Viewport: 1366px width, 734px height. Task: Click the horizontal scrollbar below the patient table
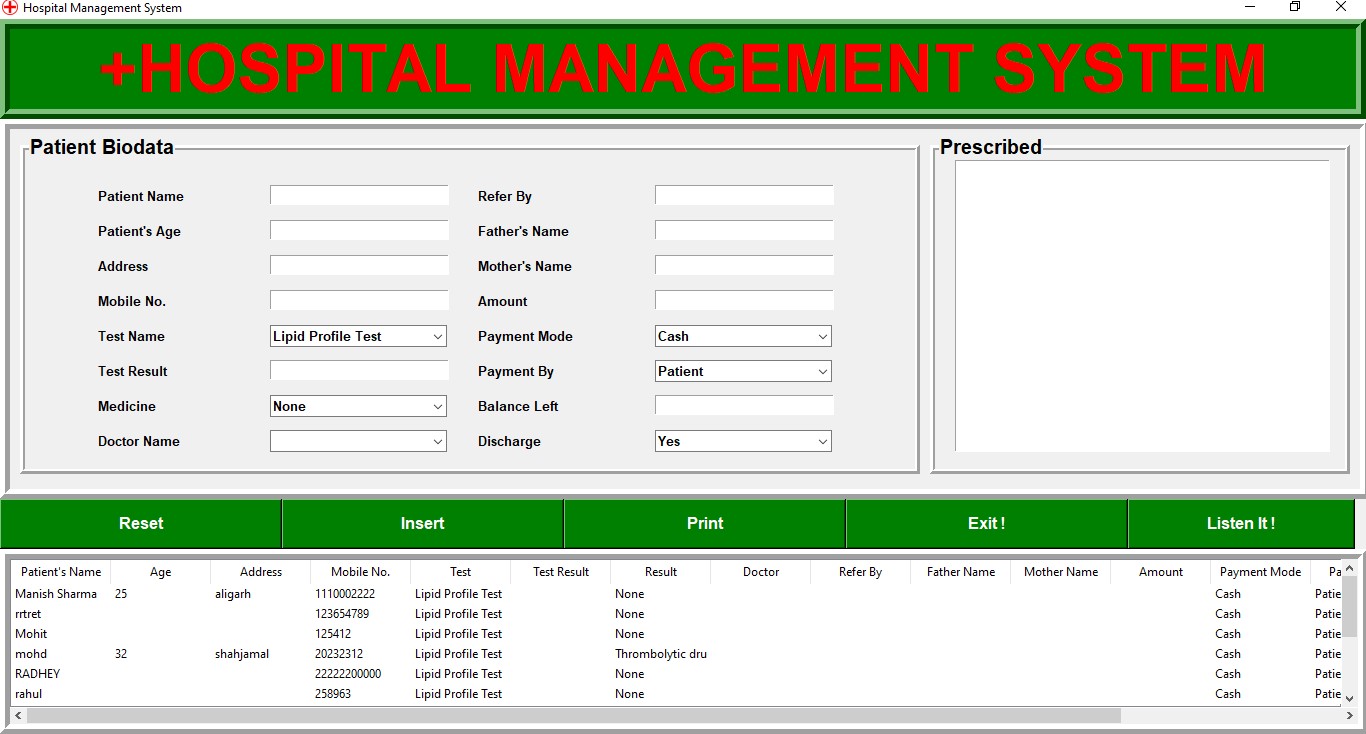[x=560, y=717]
